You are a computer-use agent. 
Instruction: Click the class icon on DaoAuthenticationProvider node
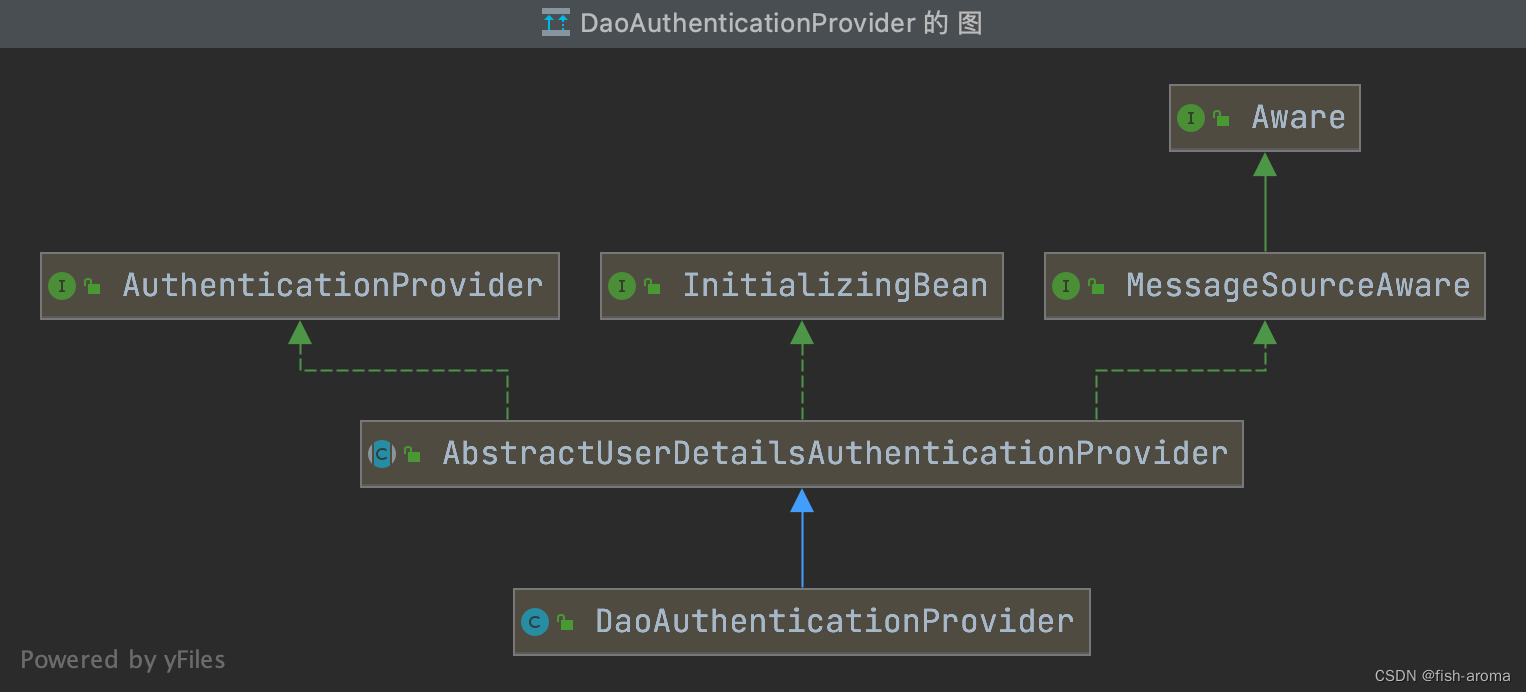(x=535, y=623)
